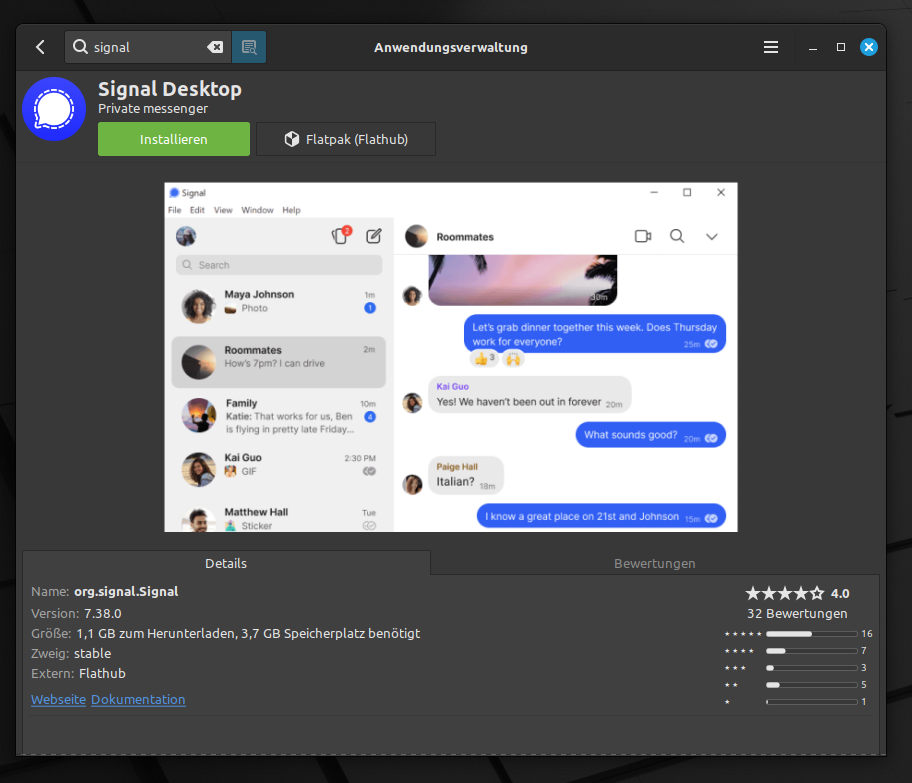This screenshot has width=912, height=783.
Task: Click the signal search field
Action: click(x=148, y=47)
